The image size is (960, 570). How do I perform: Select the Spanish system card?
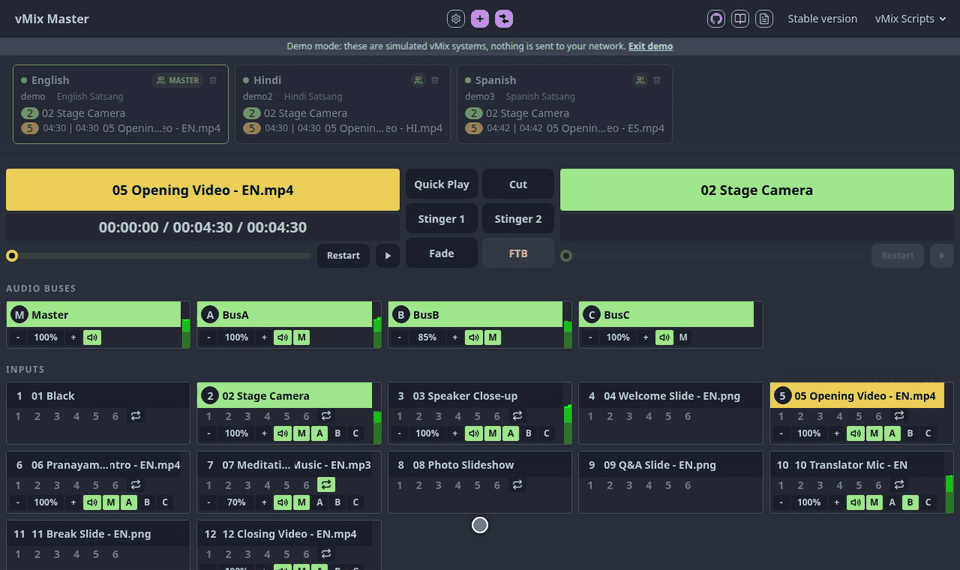[564, 104]
